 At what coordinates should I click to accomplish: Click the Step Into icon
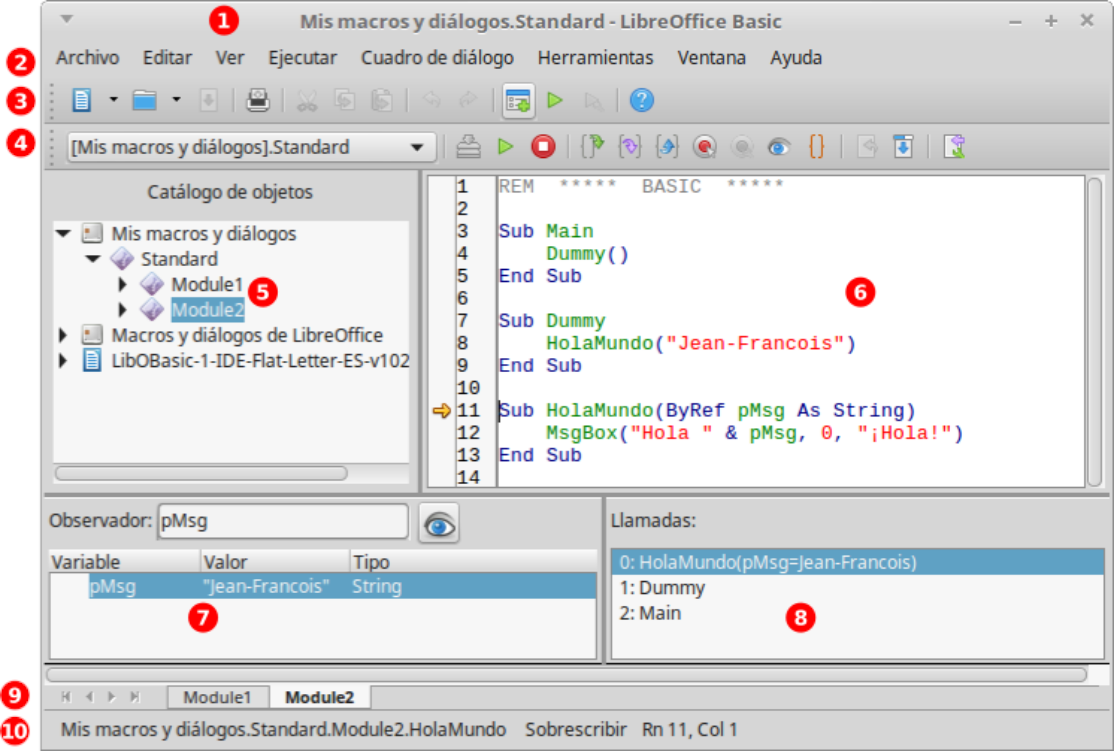629,147
